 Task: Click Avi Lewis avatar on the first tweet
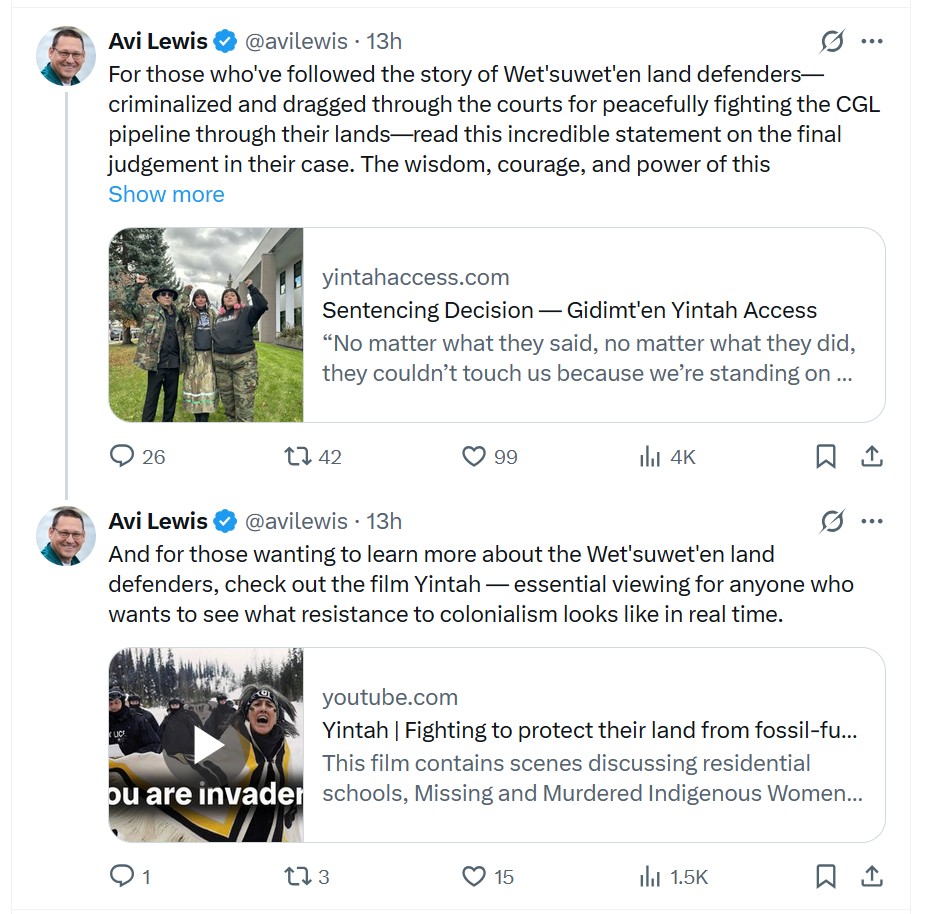pyautogui.click(x=66, y=56)
